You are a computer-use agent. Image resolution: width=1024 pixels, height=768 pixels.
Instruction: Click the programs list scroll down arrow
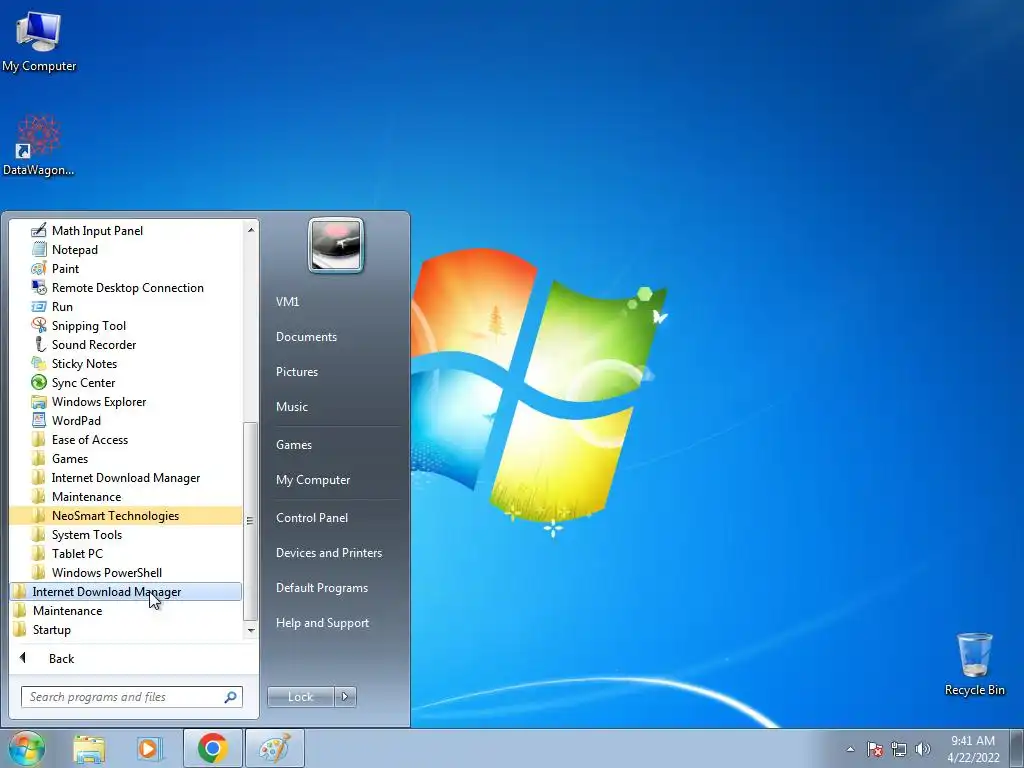(251, 630)
